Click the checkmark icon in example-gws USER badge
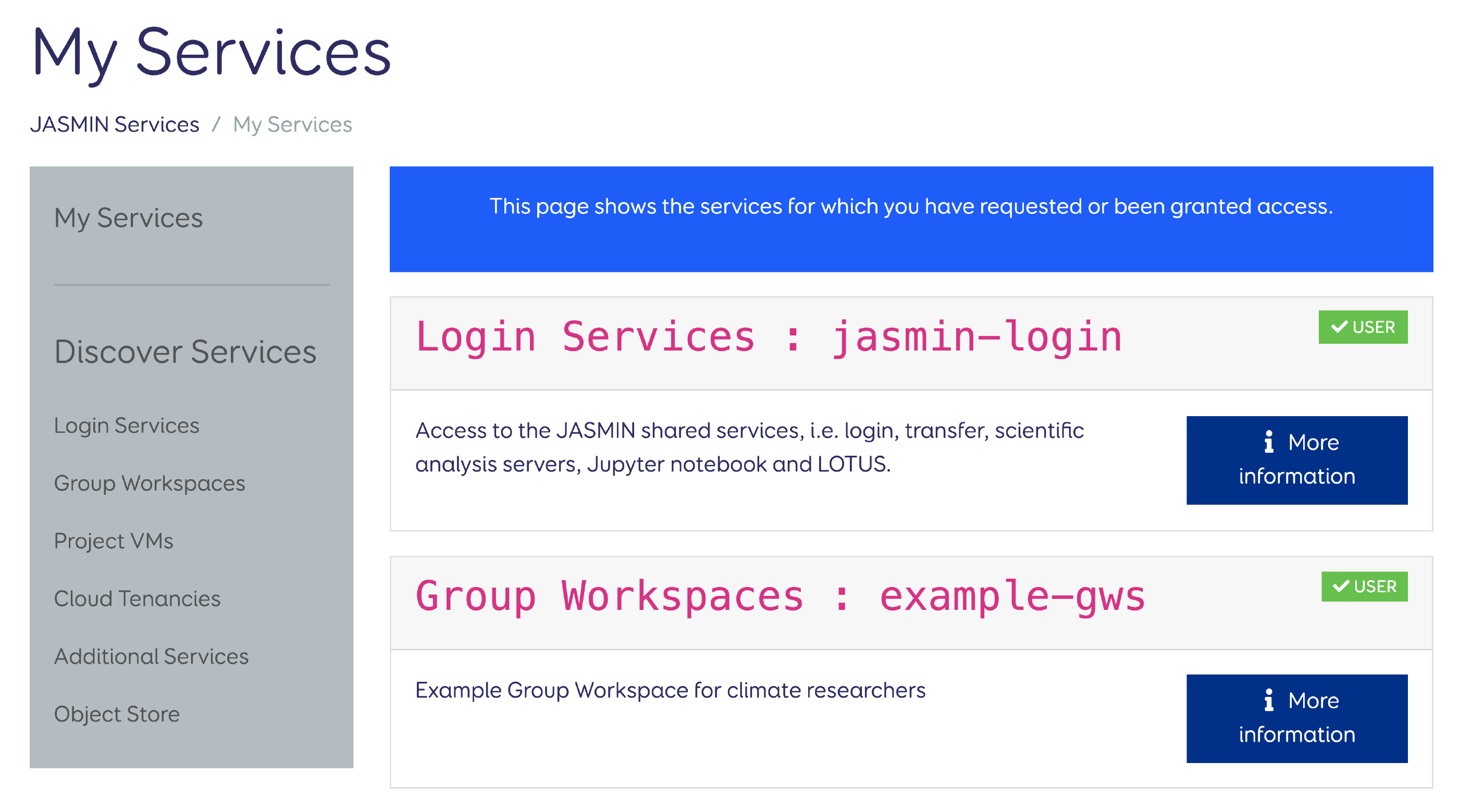 point(1341,586)
